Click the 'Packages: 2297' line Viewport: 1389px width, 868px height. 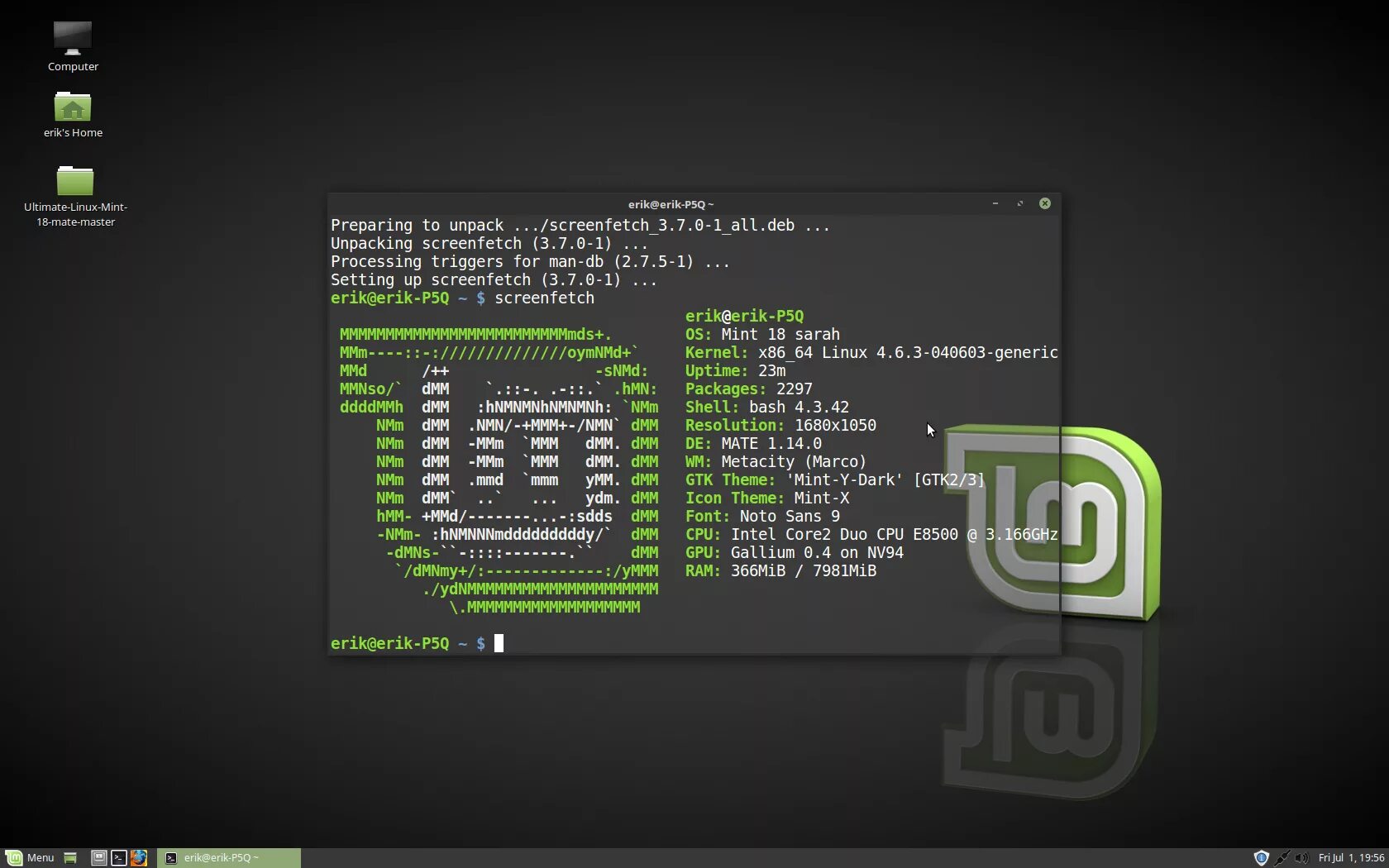click(x=748, y=389)
